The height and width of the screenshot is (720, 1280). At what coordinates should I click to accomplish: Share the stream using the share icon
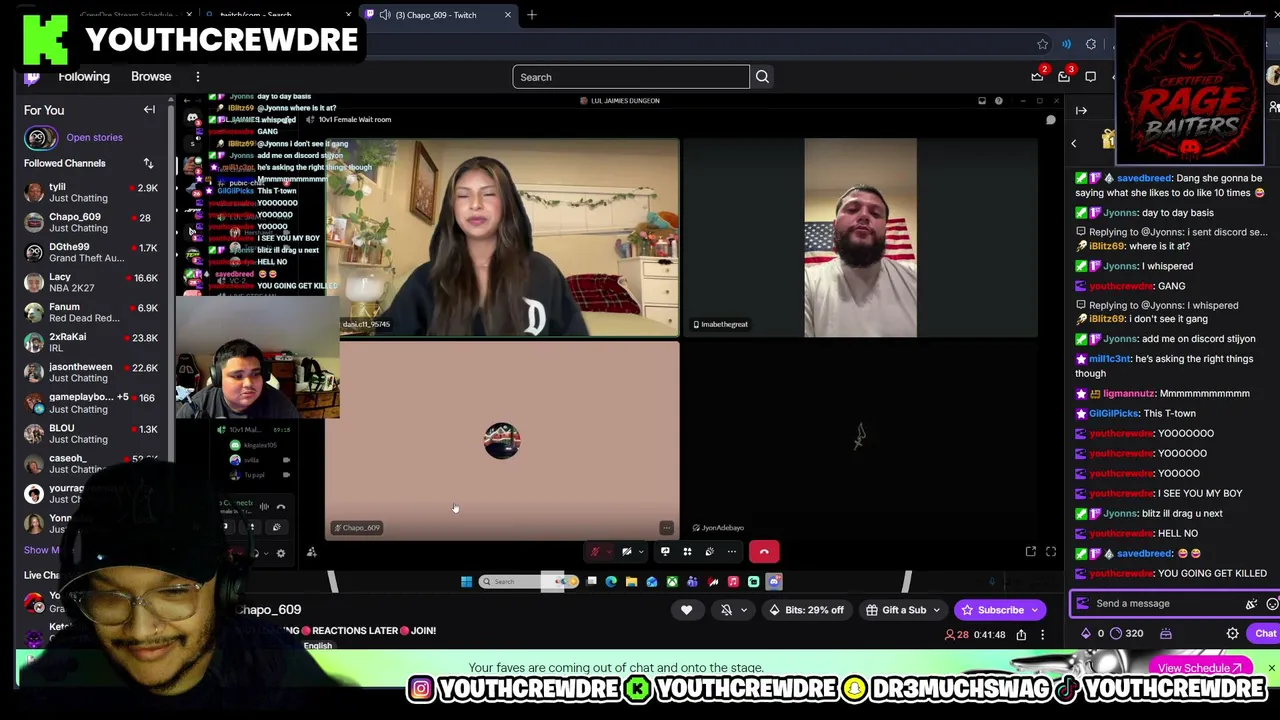pos(1021,635)
